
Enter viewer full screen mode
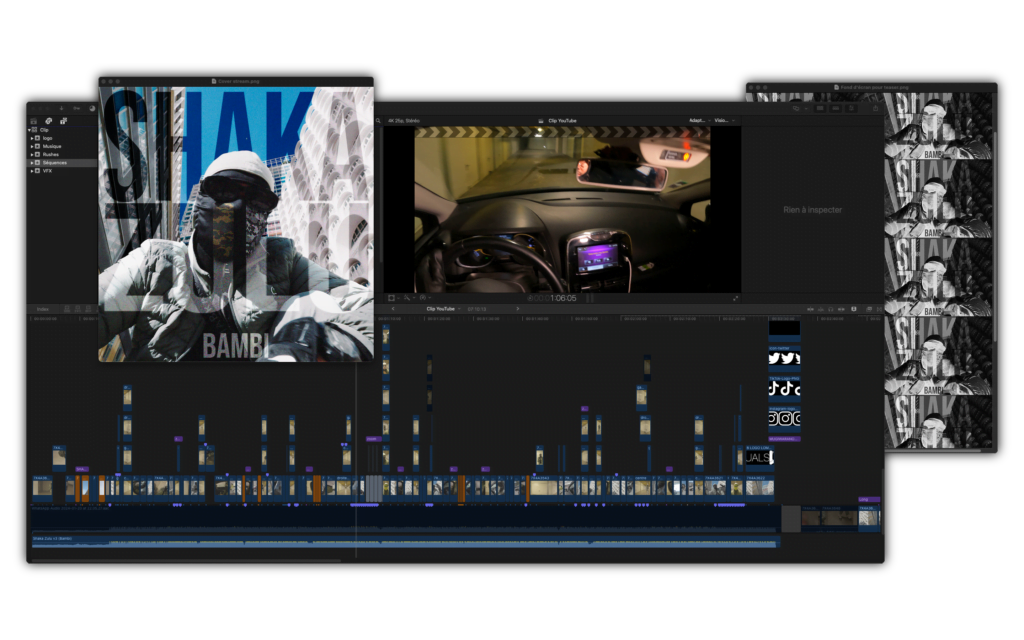click(736, 298)
